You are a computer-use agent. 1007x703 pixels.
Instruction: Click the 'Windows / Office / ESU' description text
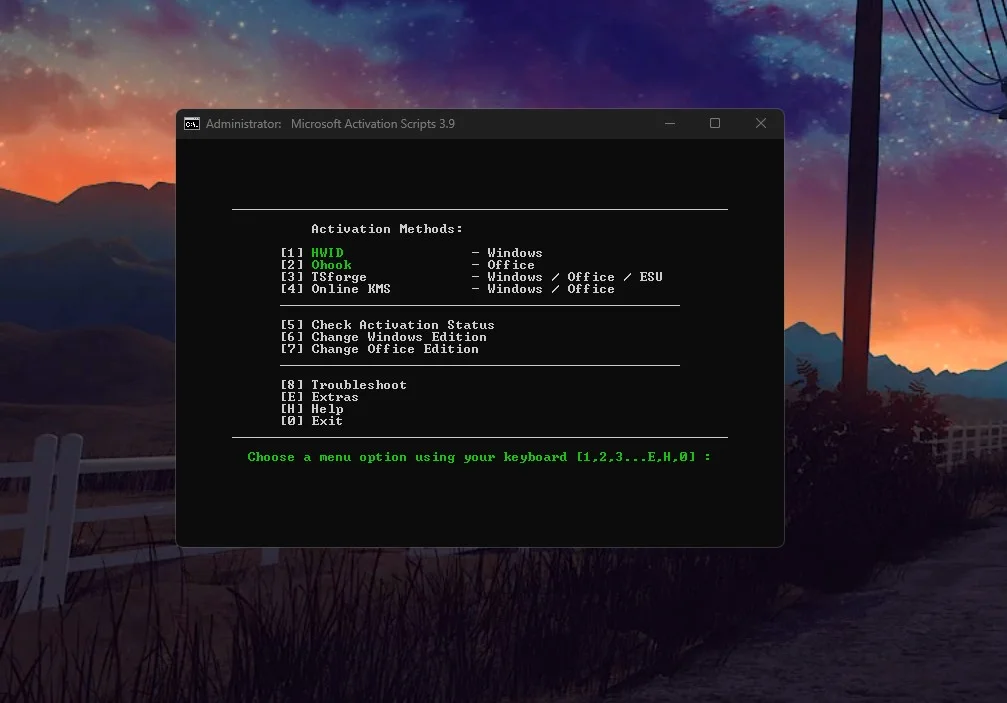575,277
